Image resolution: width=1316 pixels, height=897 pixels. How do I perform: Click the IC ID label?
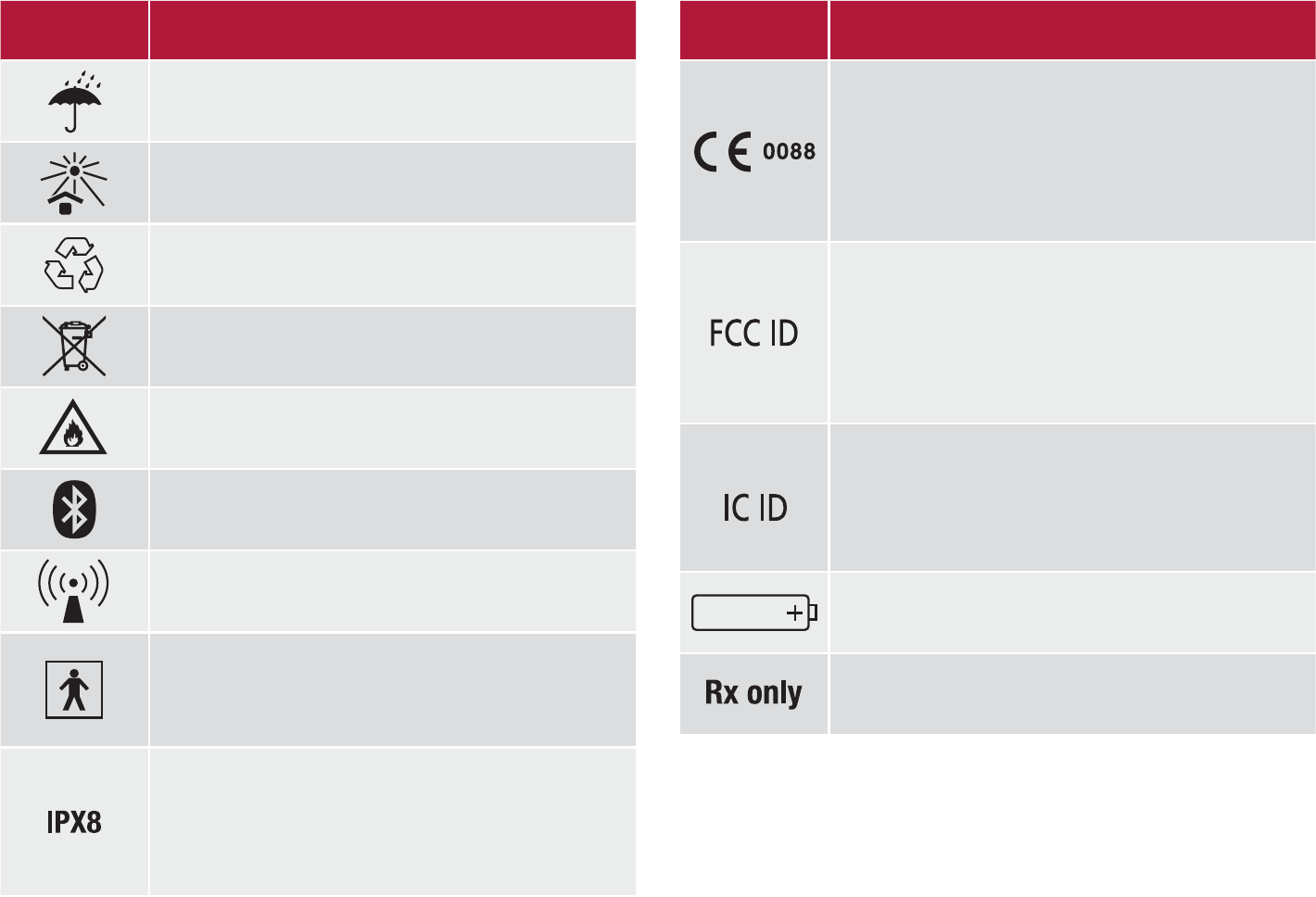(754, 508)
